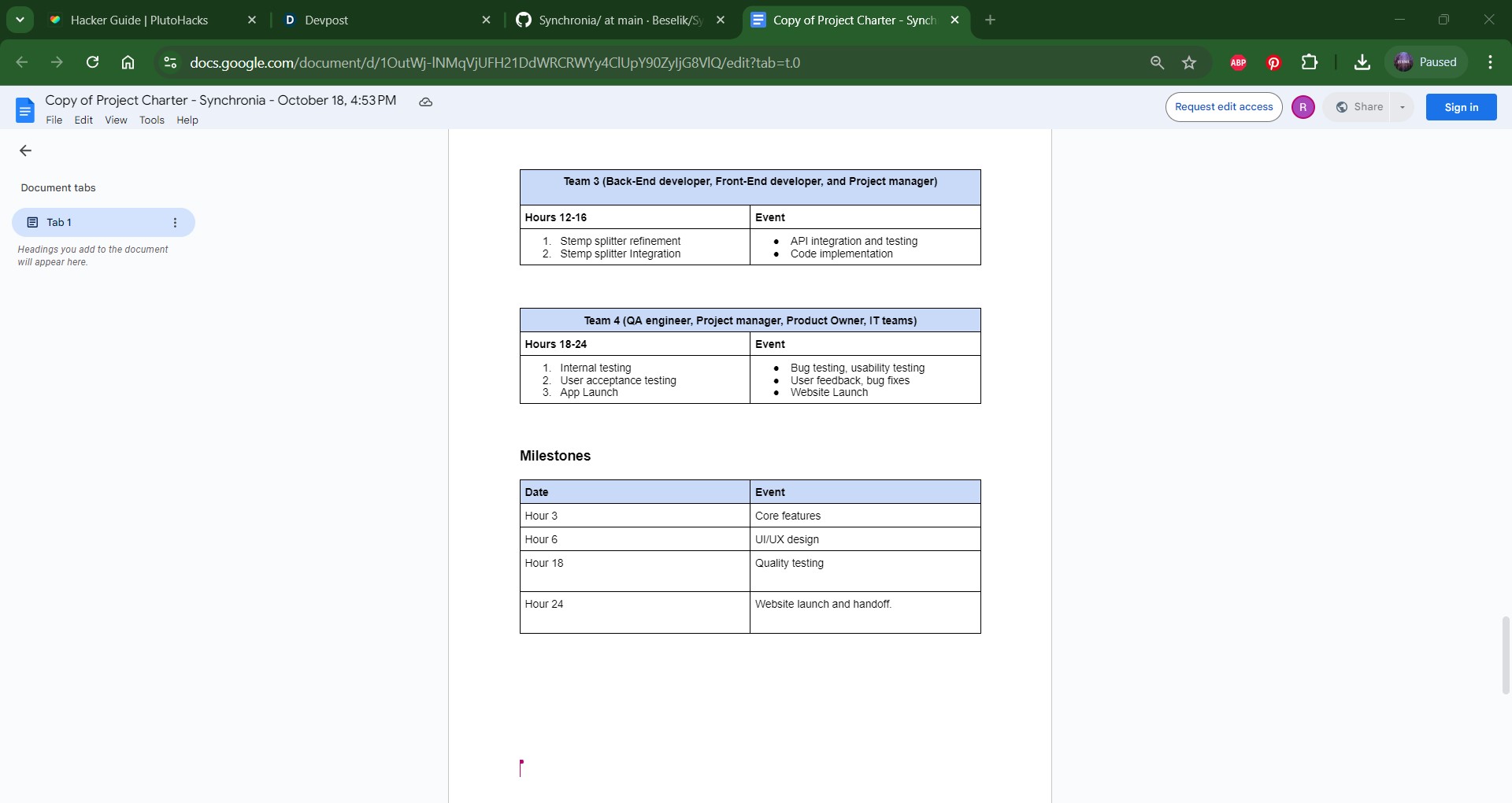Screen dimensions: 1512x803
Task: Click the Pinterest extension icon
Action: coord(1273,62)
